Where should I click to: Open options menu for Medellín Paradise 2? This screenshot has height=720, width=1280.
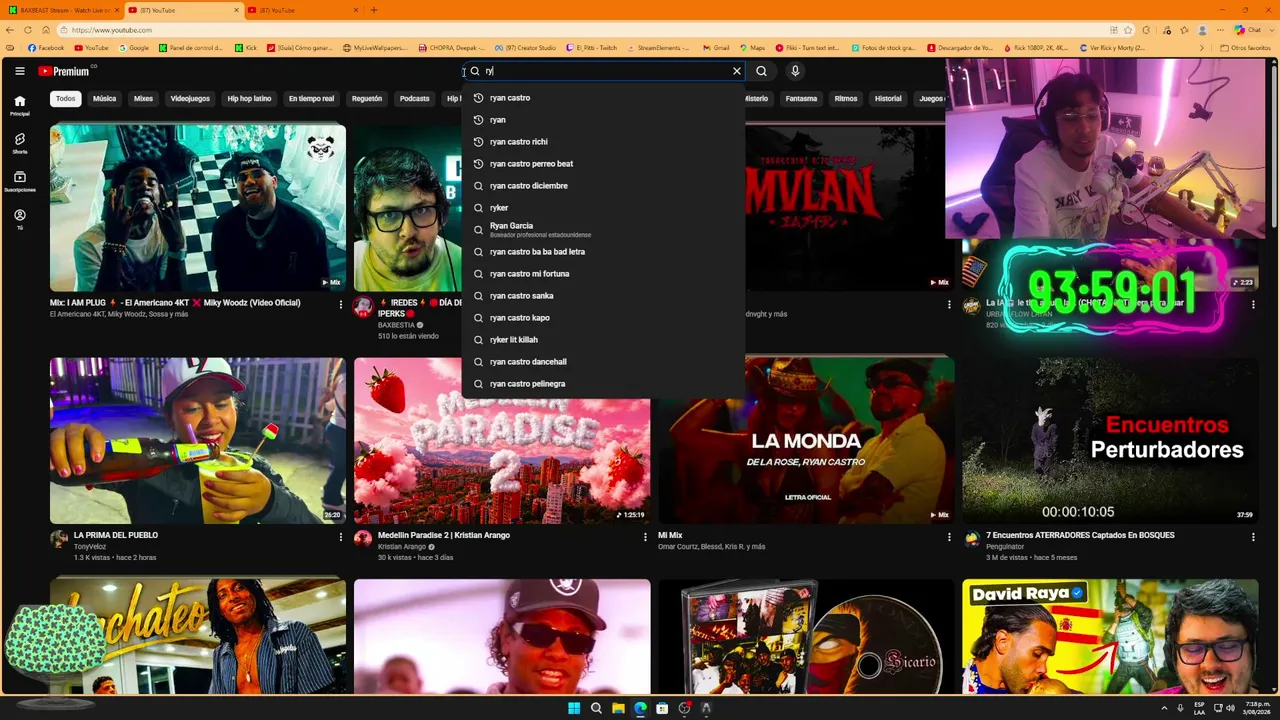coord(645,537)
